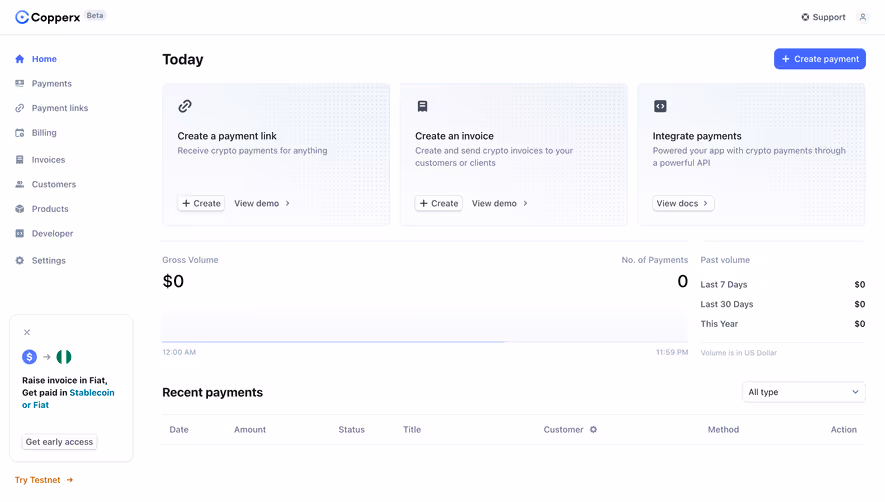This screenshot has height=502, width=885.
Task: Click the Invoices sidebar icon
Action: point(20,160)
